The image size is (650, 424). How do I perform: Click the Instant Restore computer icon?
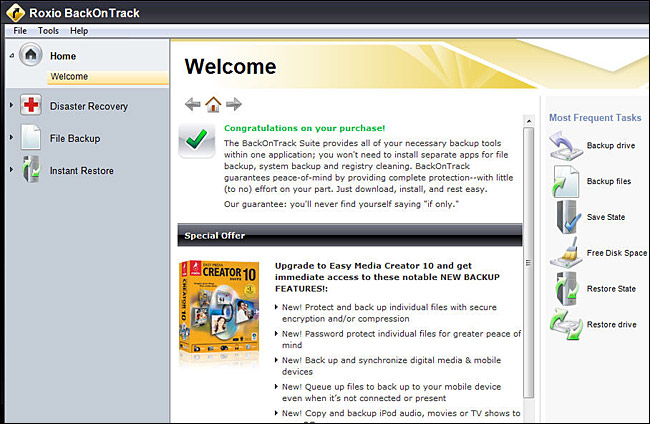31,169
